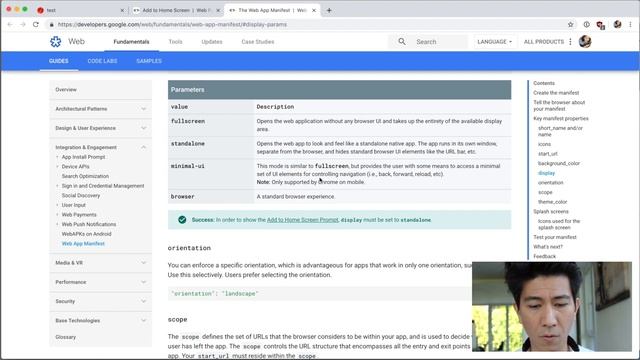The width and height of the screenshot is (640, 360).
Task: Click the browser back arrow
Action: pos(10,24)
